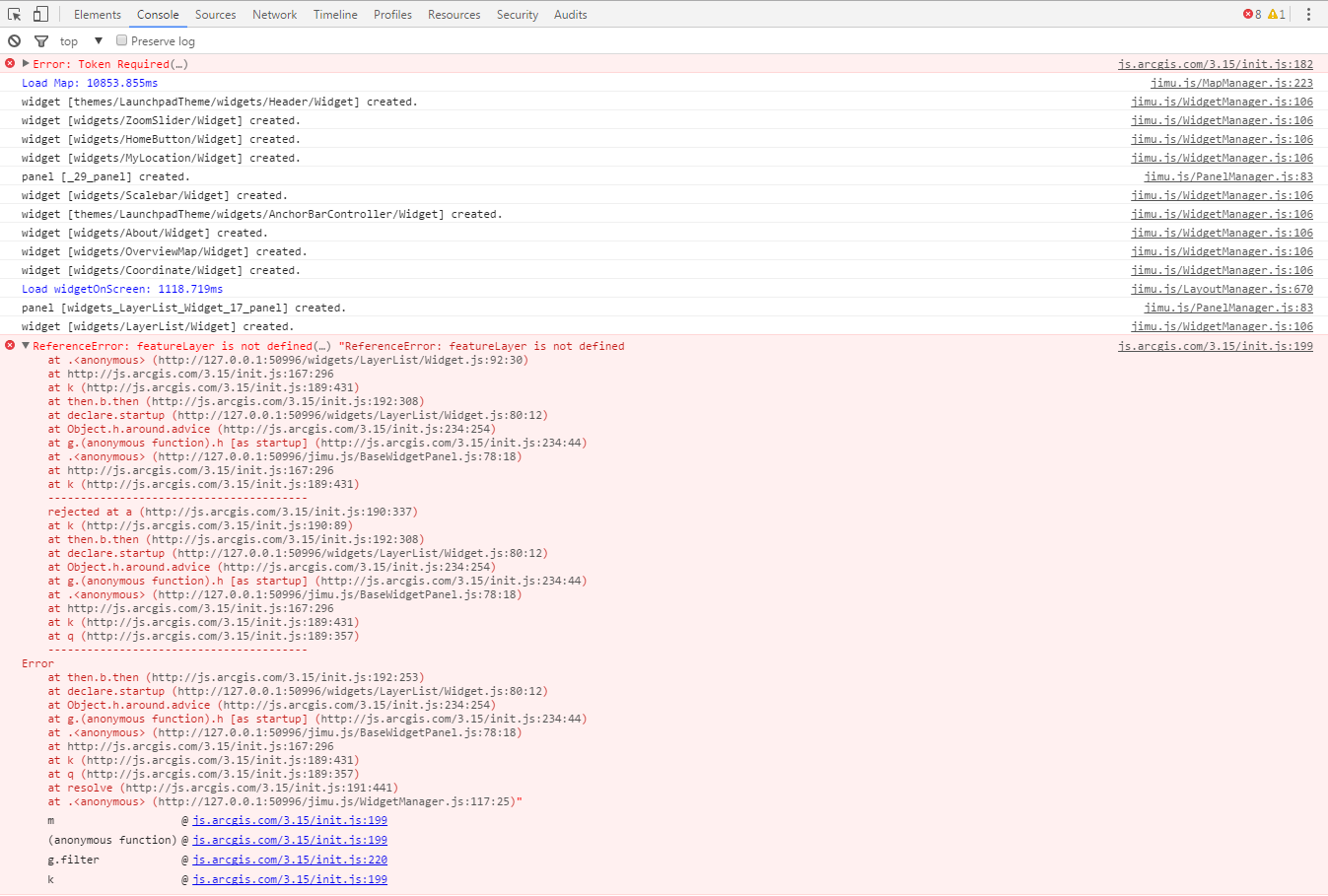Open the Resources tab
Viewport: 1328px width, 896px height.
pyautogui.click(x=454, y=15)
